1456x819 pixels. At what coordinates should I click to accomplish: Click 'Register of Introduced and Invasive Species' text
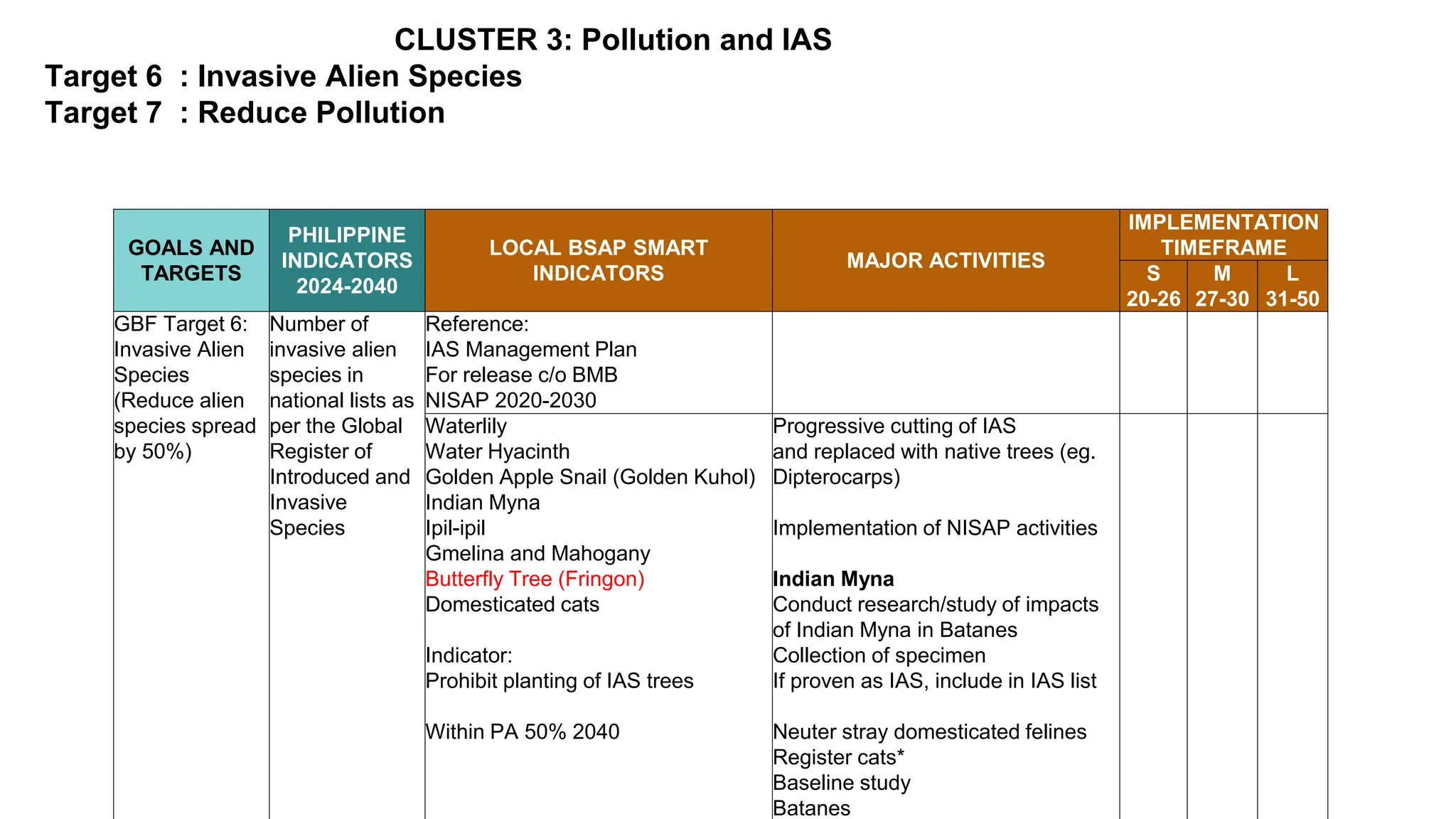pyautogui.click(x=340, y=489)
